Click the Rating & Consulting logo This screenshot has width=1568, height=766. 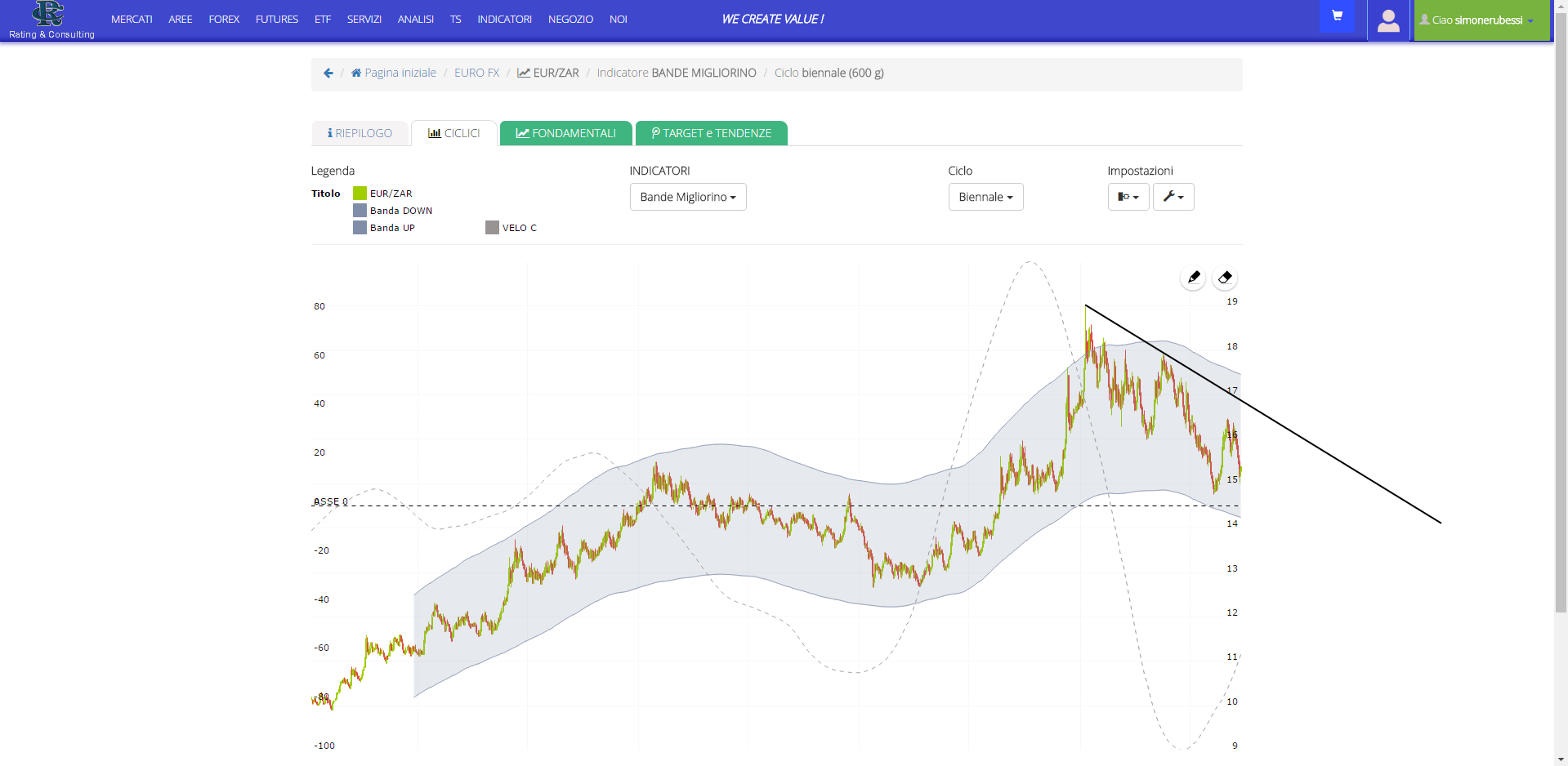(51, 20)
